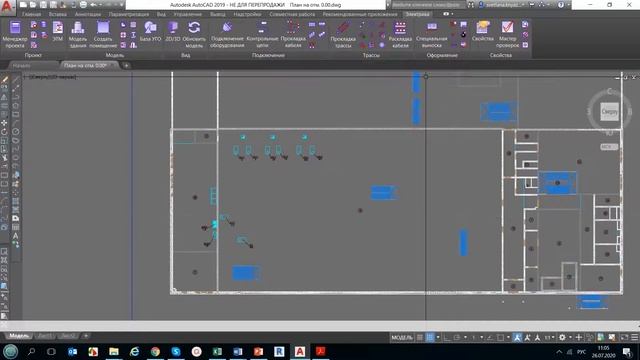This screenshot has height=360, width=640.
Task: Open Модель здания tool
Action: (x=78, y=35)
